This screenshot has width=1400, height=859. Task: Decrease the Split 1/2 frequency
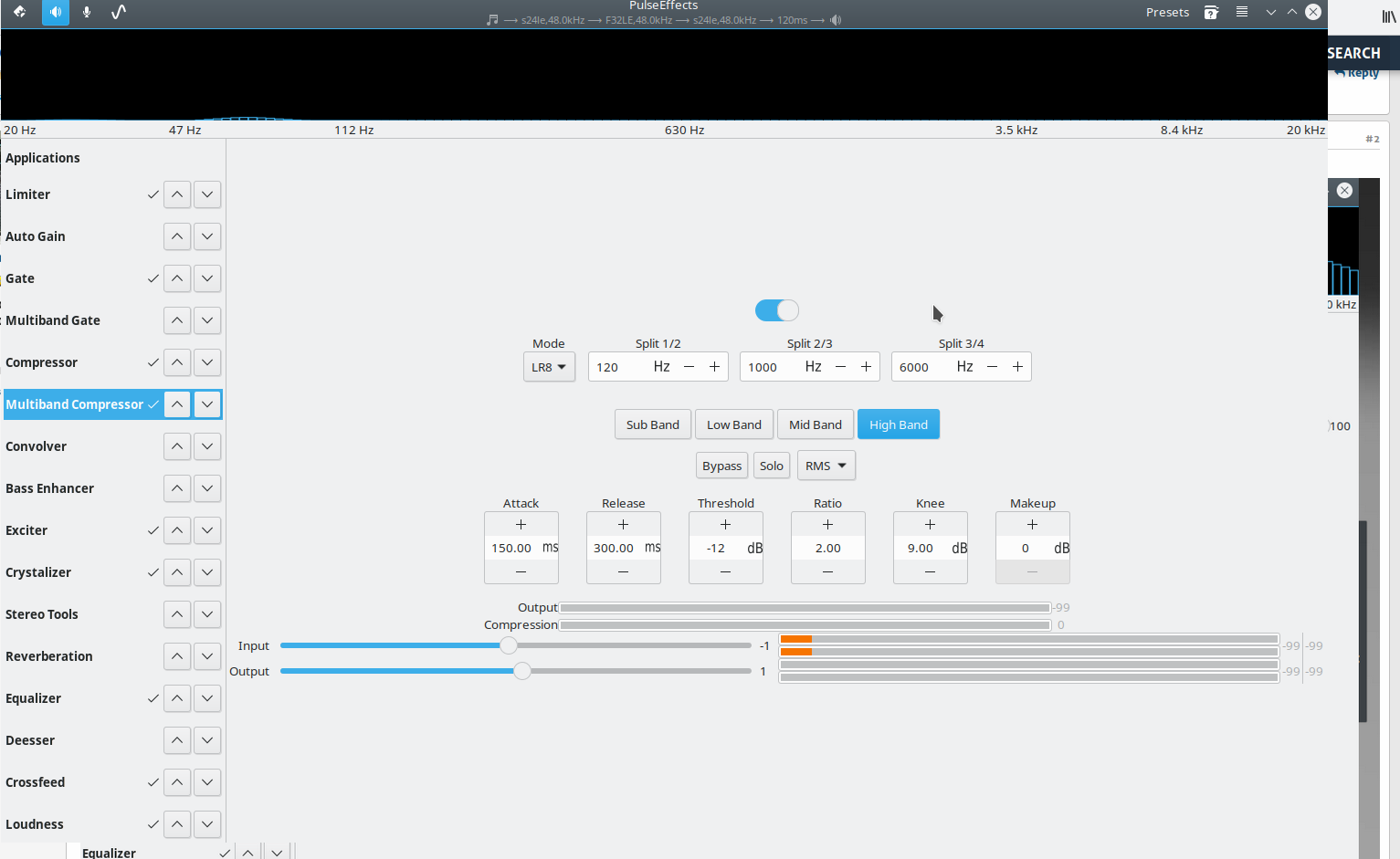[689, 367]
